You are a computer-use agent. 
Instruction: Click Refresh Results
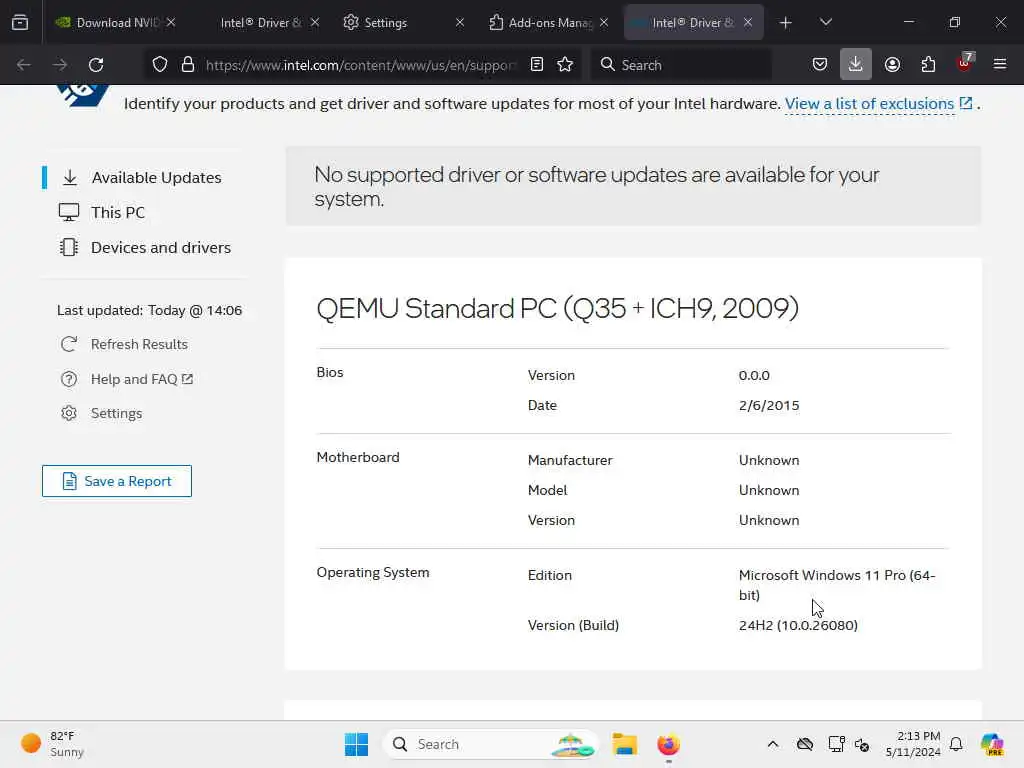(x=139, y=344)
